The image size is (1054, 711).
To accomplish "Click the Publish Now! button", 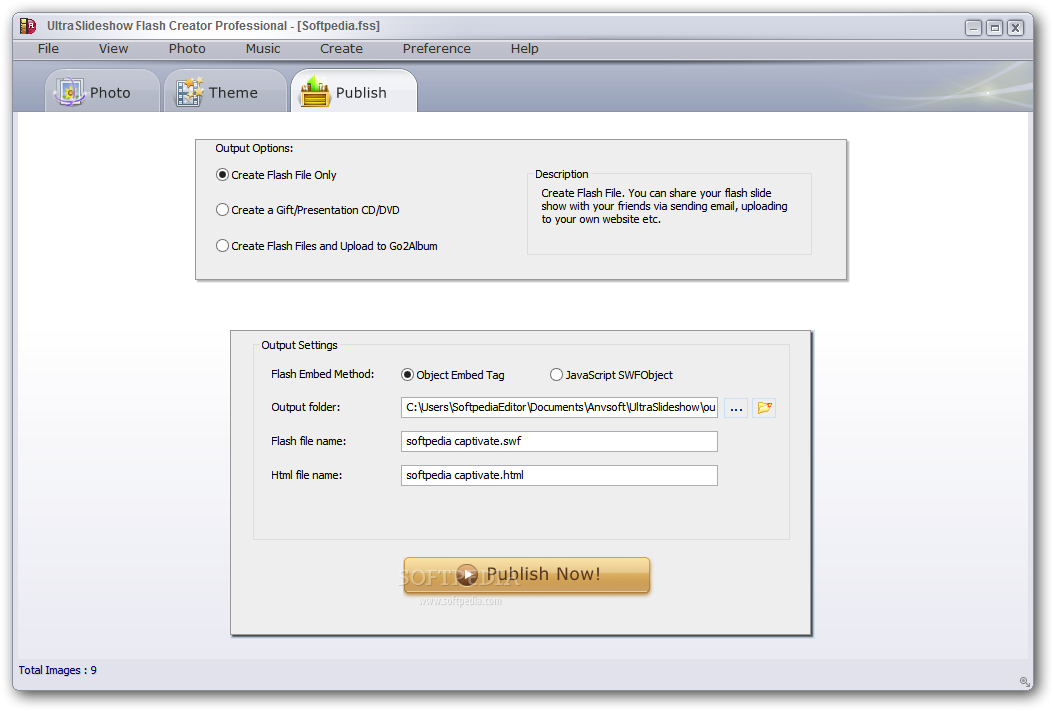I will (526, 575).
